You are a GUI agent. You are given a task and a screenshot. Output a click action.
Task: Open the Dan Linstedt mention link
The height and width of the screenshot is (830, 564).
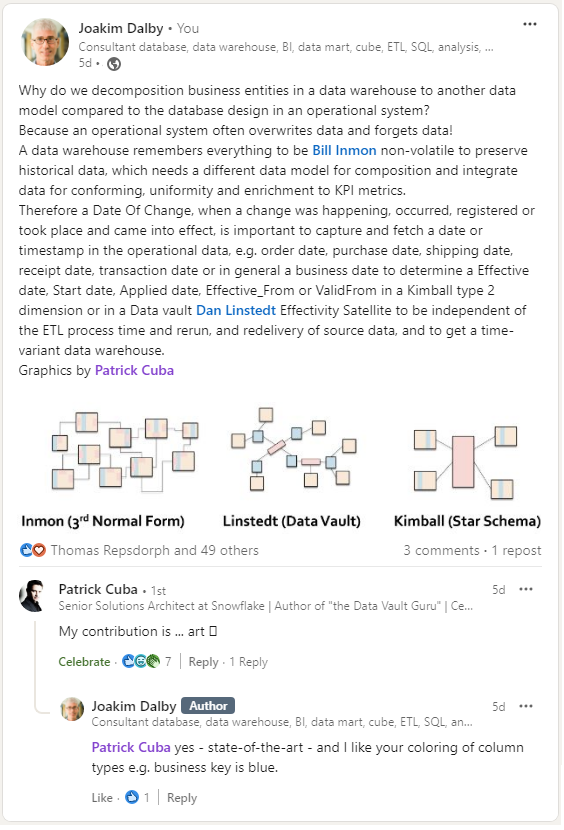[x=236, y=310]
